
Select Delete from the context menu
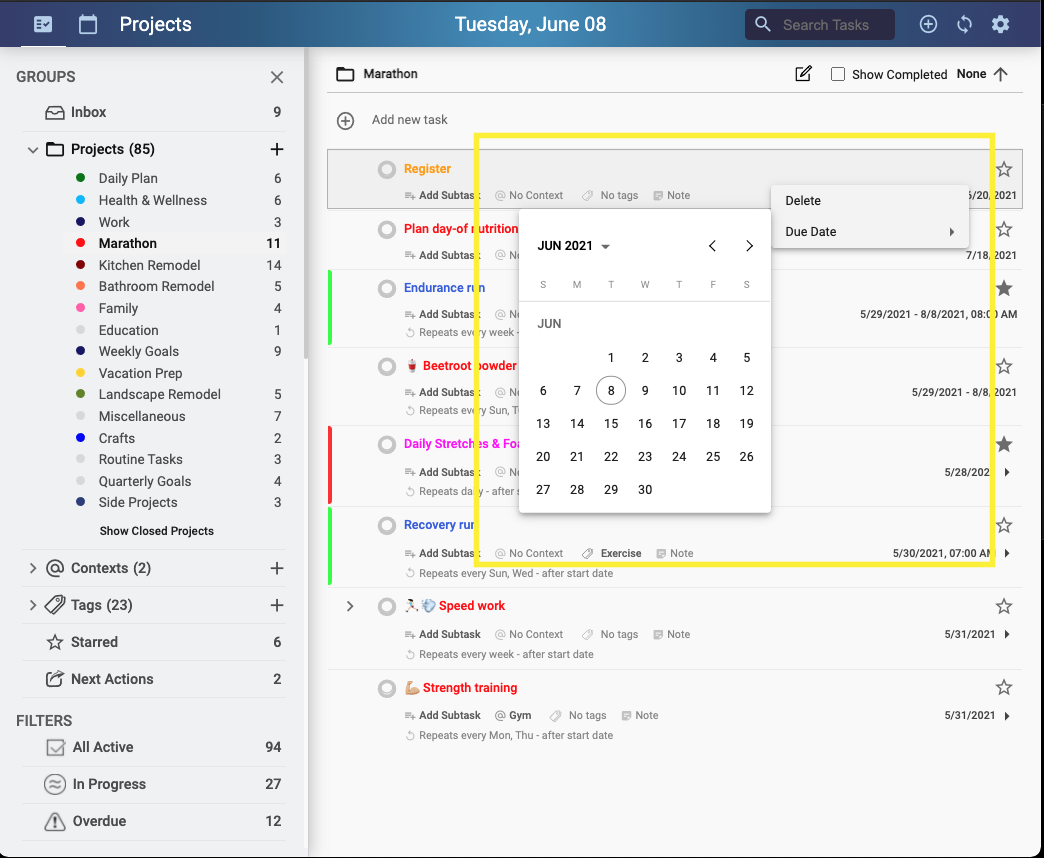802,200
